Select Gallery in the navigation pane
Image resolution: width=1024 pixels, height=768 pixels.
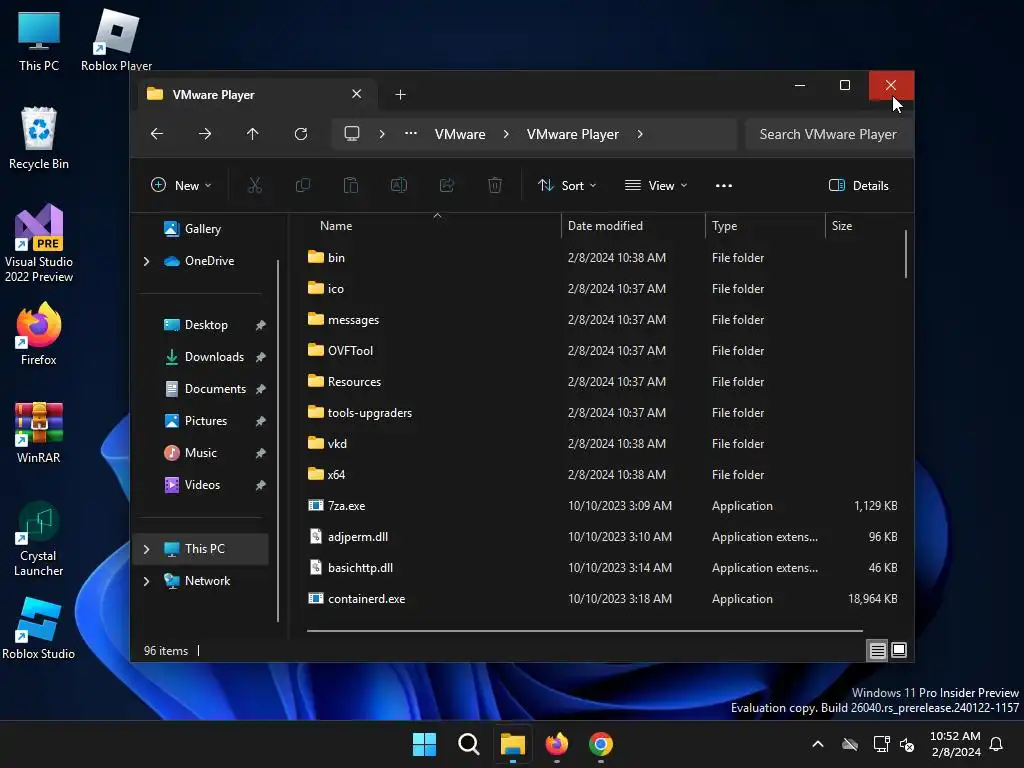202,229
